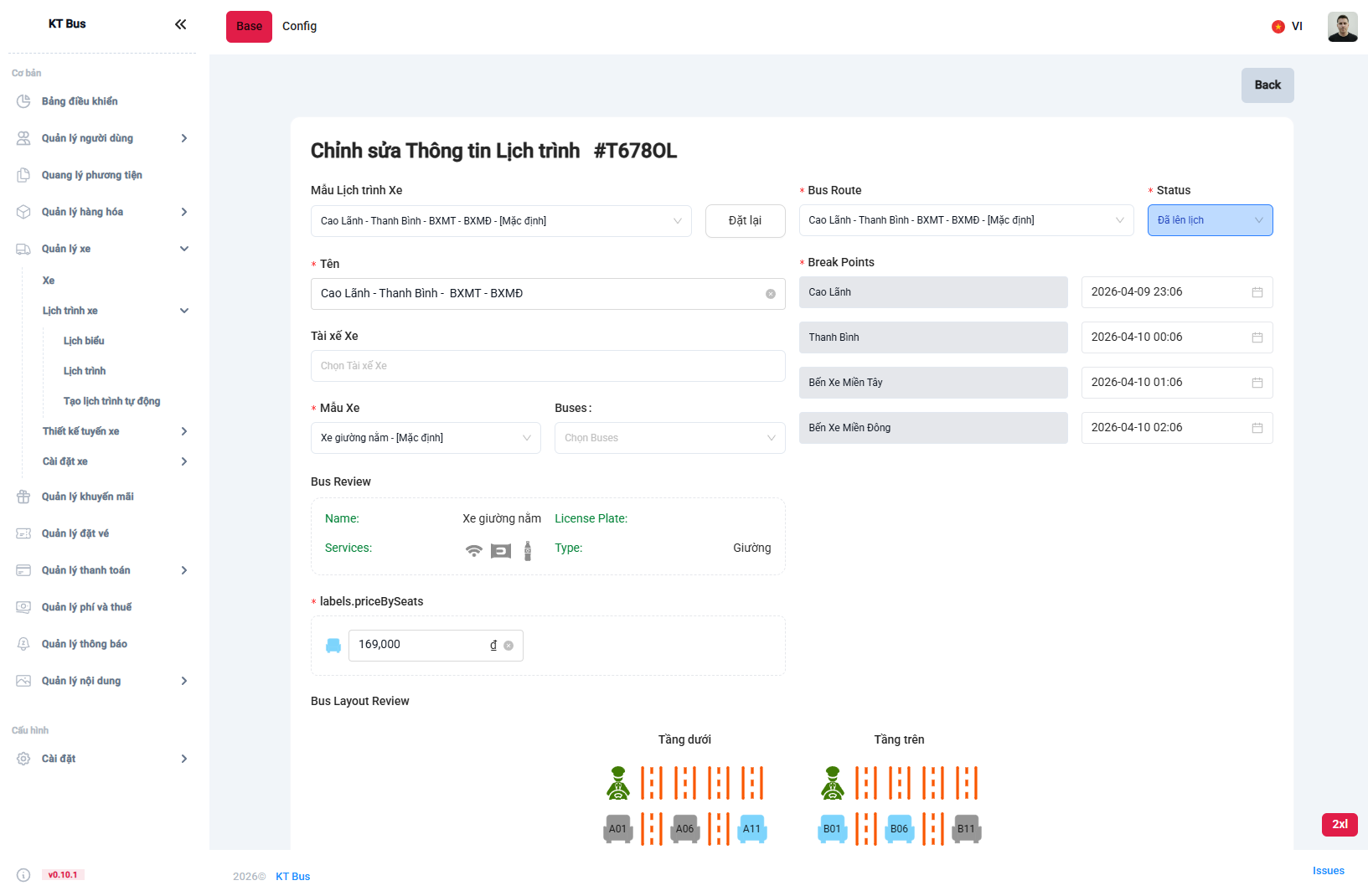Open the Bus Route dropdown
Viewport: 1368px width, 896px height.
(x=965, y=220)
